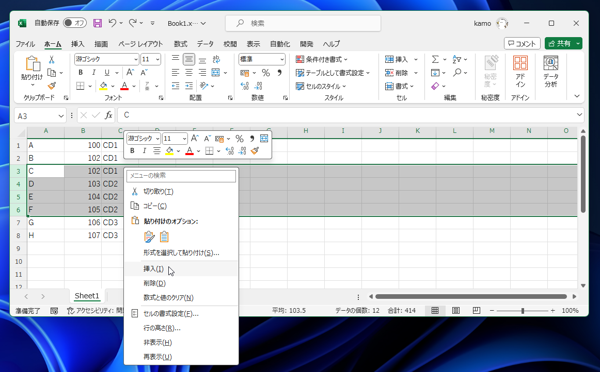Toggle ribbon Underline formatting
This screenshot has height=372, width=600.
pyautogui.click(x=107, y=72)
